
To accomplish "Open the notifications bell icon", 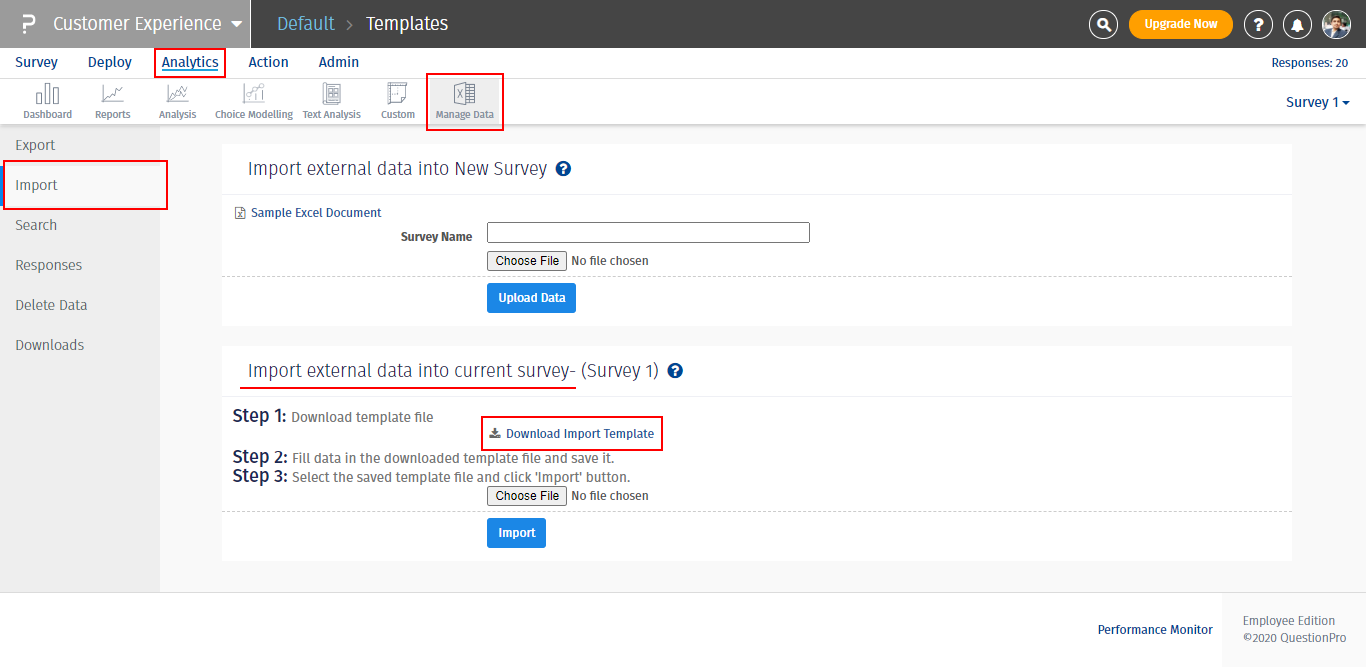I will (x=1298, y=24).
